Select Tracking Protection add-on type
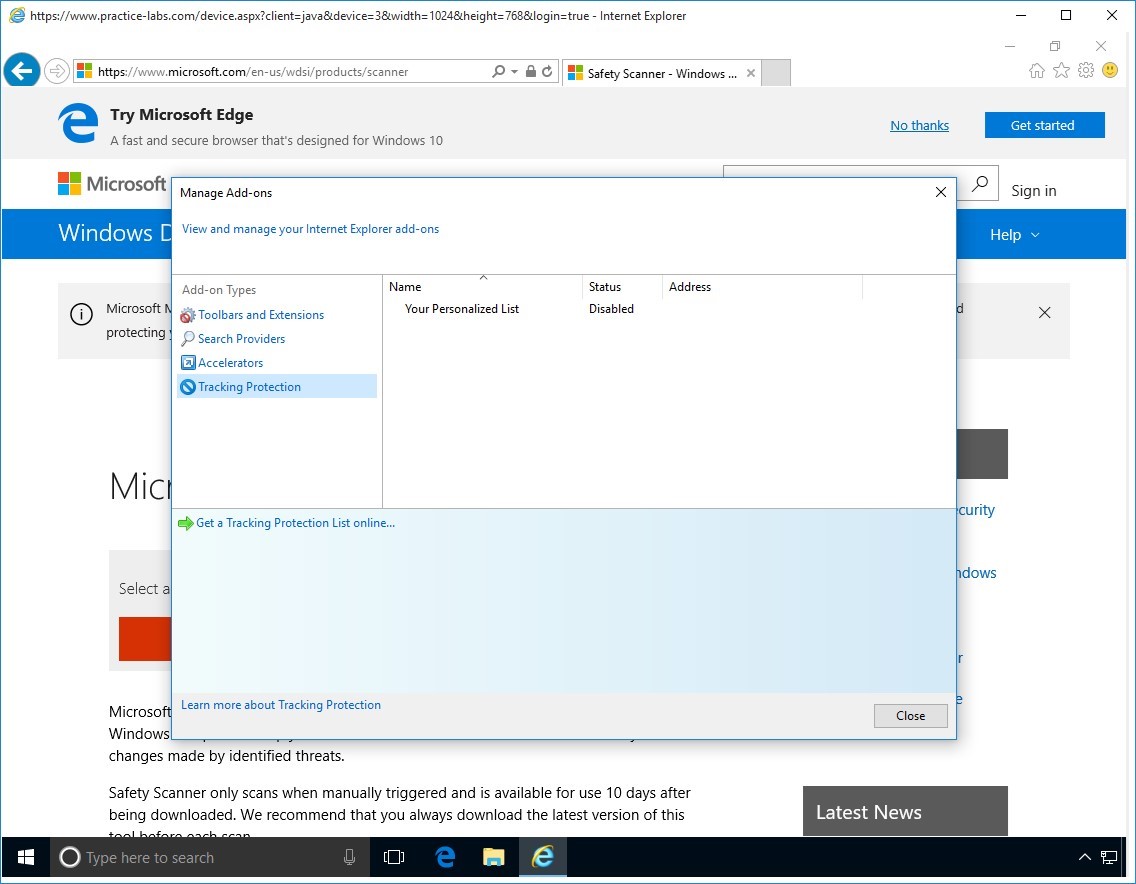 click(277, 386)
